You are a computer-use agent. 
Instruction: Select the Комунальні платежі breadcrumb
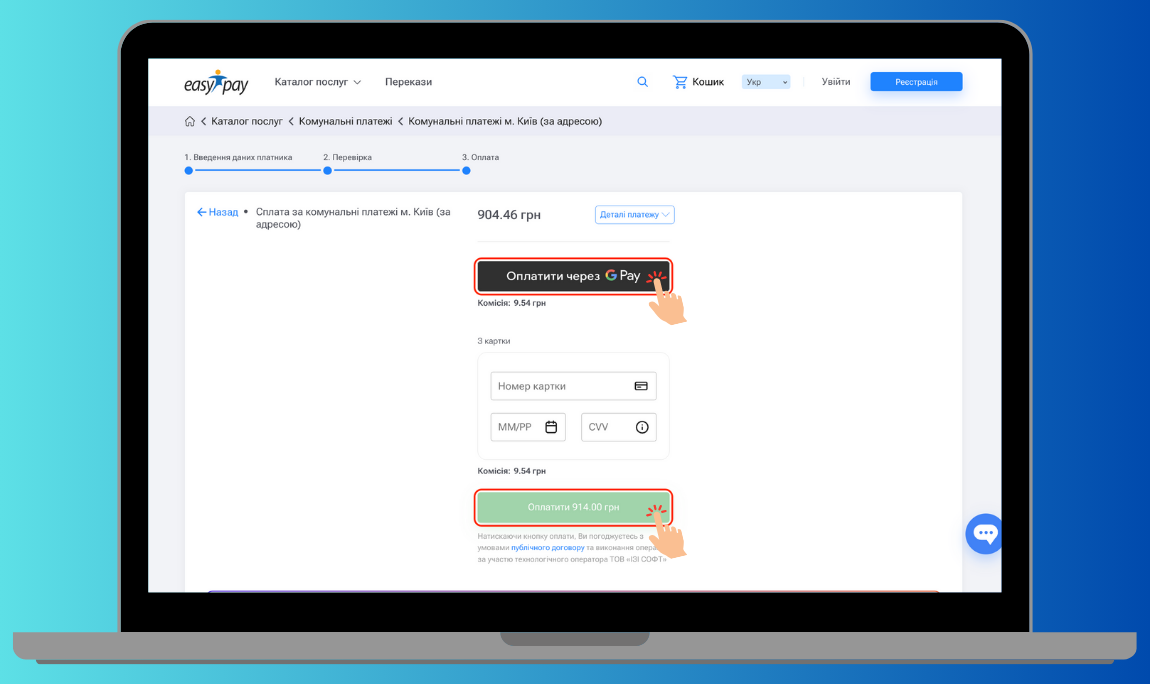point(345,121)
